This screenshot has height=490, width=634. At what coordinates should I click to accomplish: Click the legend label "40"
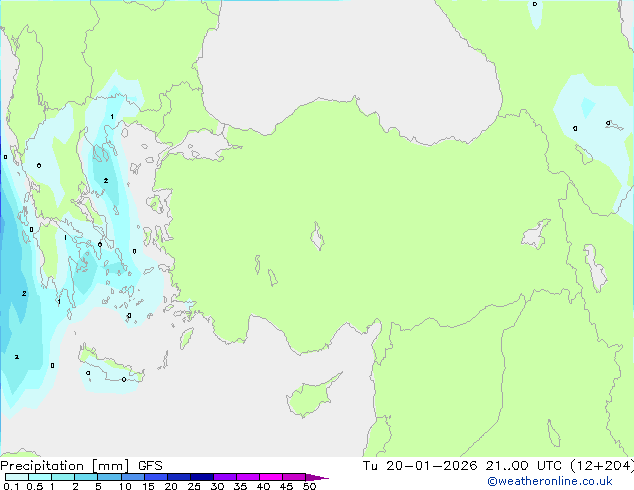pyautogui.click(x=263, y=486)
